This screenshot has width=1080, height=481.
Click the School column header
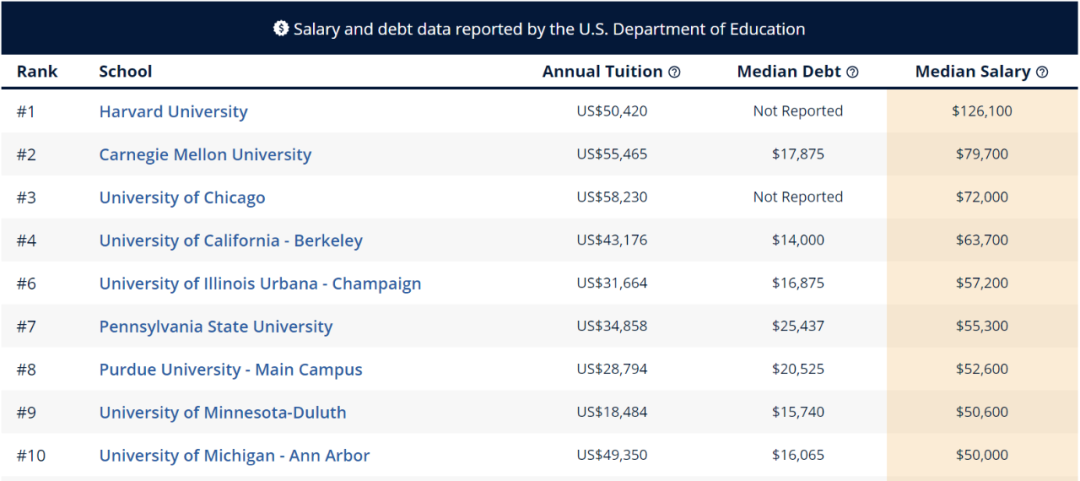[126, 72]
